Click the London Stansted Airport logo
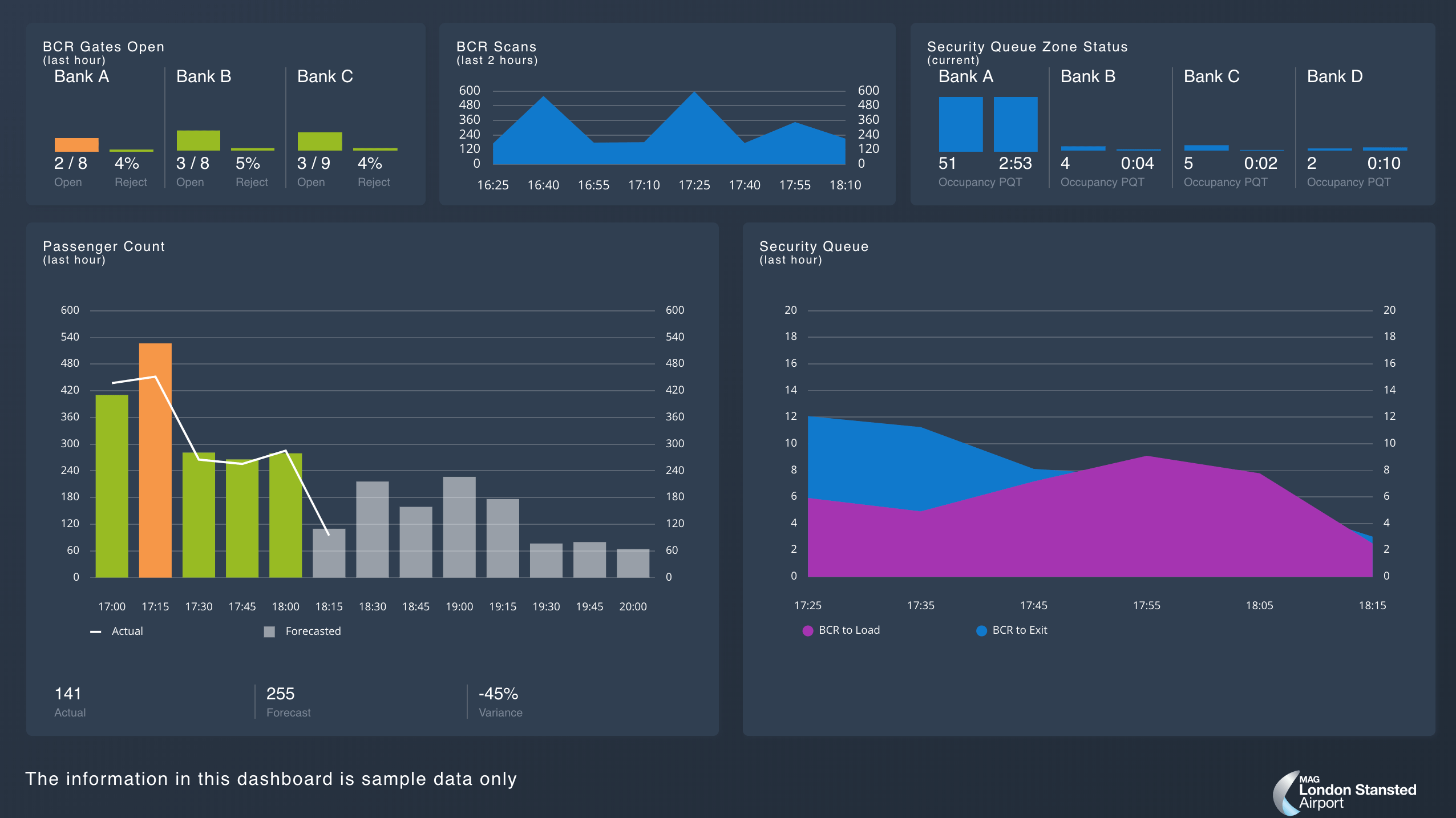 [x=1344, y=793]
